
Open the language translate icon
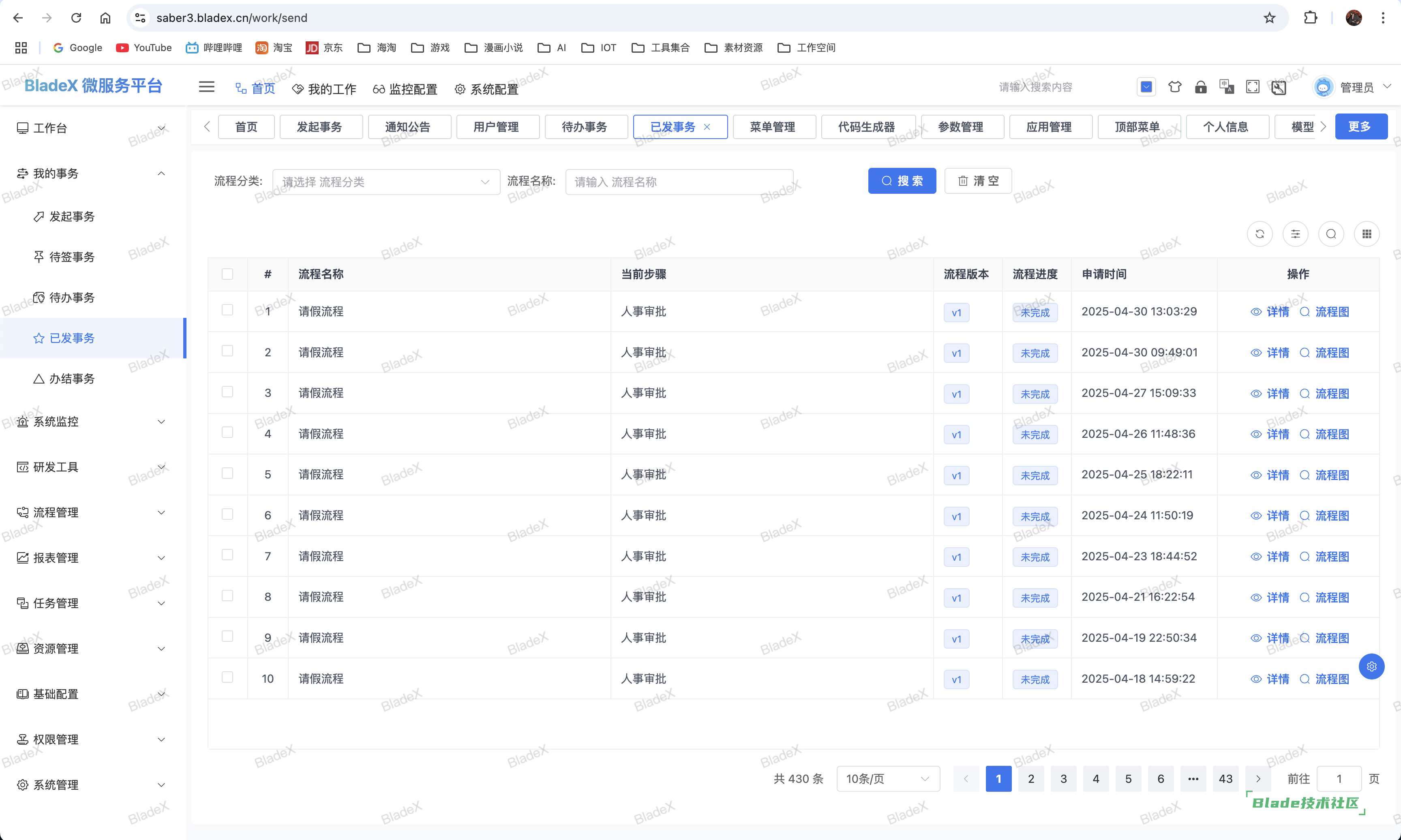point(1227,87)
